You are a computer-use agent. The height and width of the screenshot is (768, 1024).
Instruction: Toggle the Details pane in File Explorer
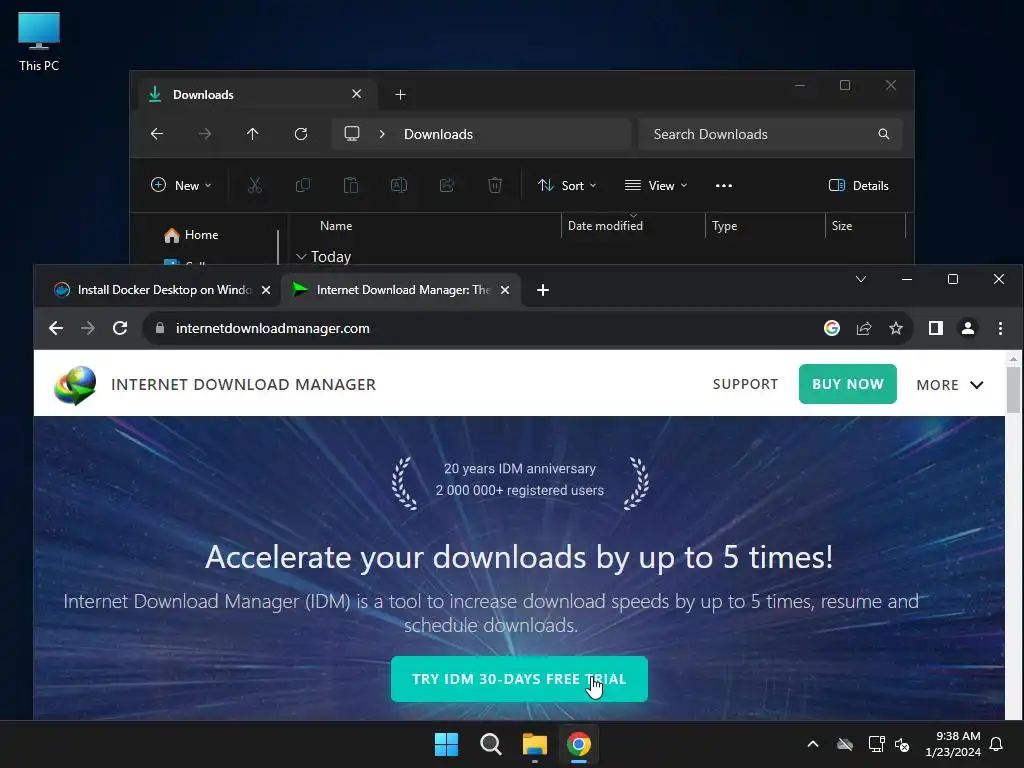tap(858, 185)
